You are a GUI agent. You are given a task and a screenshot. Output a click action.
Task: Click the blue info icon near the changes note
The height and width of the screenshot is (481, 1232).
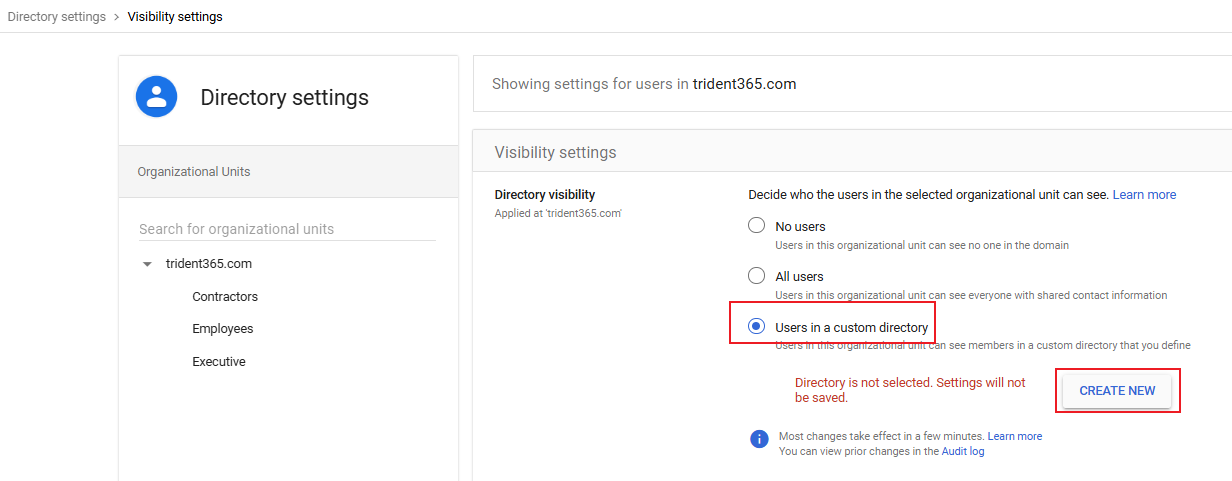760,439
